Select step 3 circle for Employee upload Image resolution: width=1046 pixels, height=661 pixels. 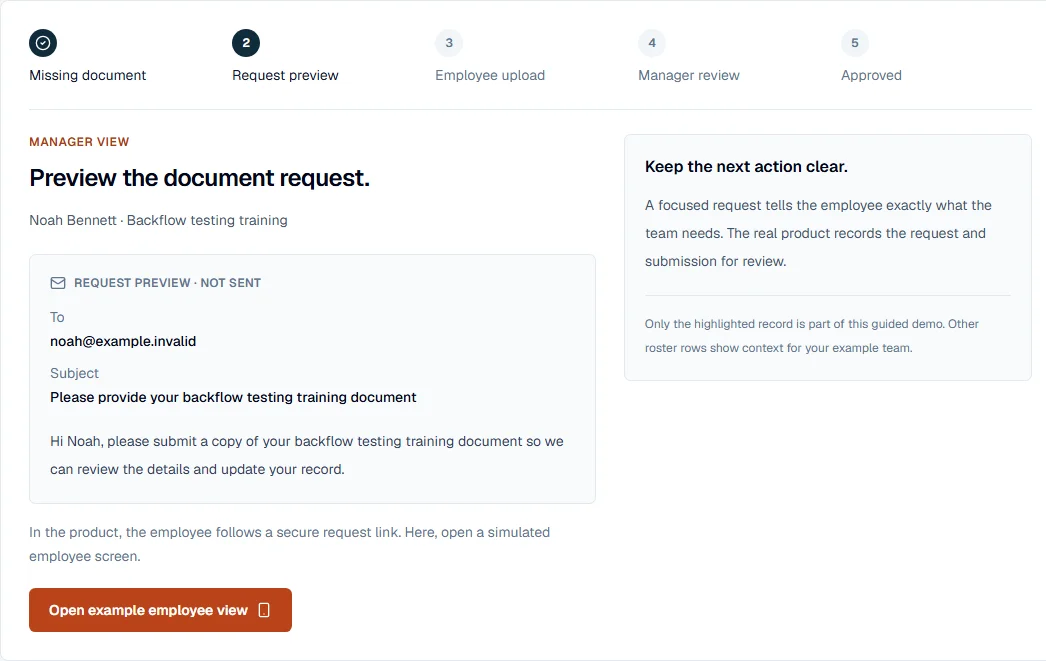click(x=449, y=43)
